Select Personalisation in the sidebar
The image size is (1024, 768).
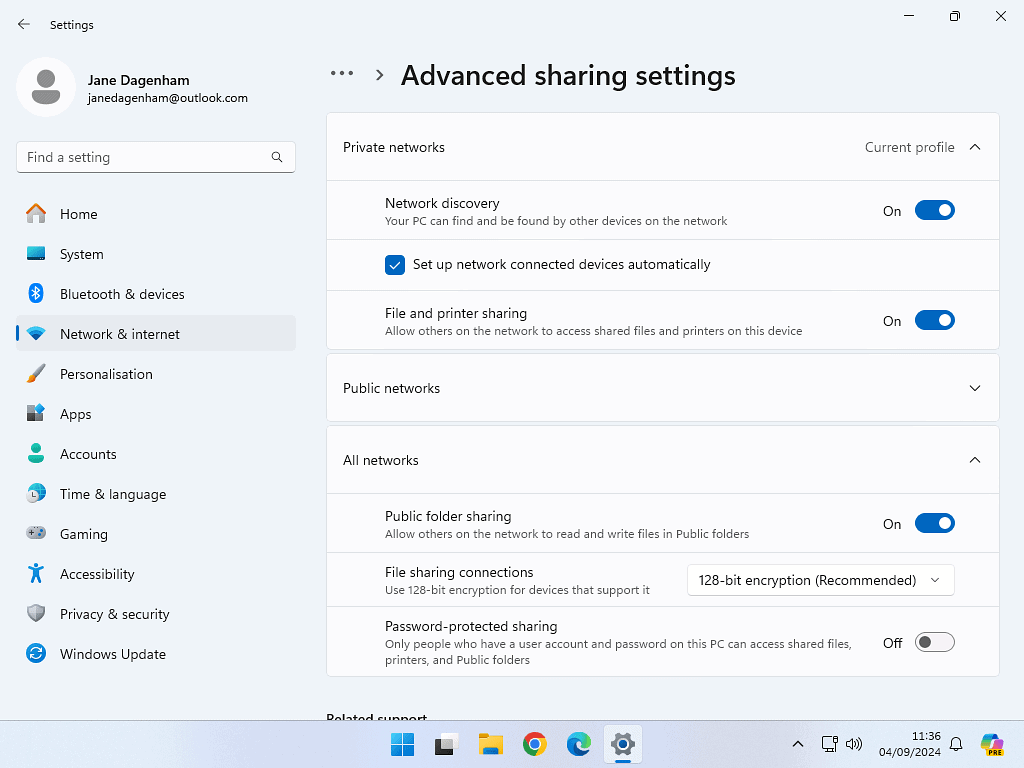[x=106, y=374]
